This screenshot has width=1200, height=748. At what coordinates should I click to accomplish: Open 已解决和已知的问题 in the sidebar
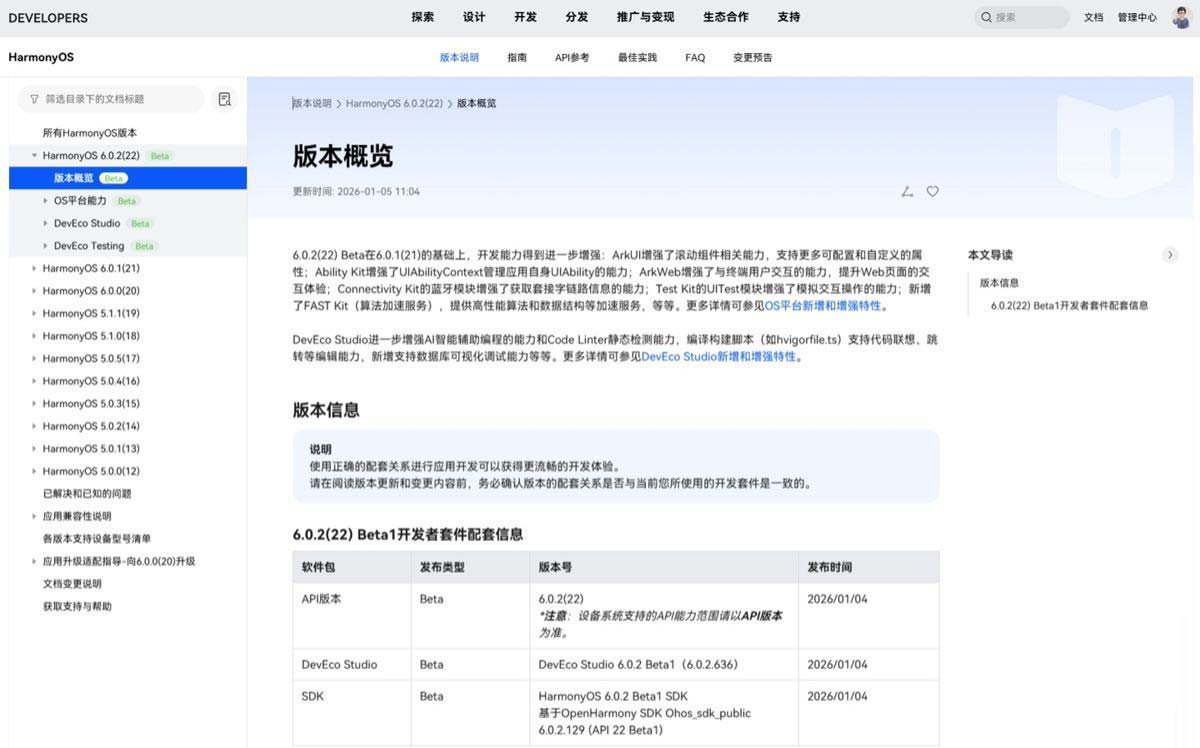[87, 493]
